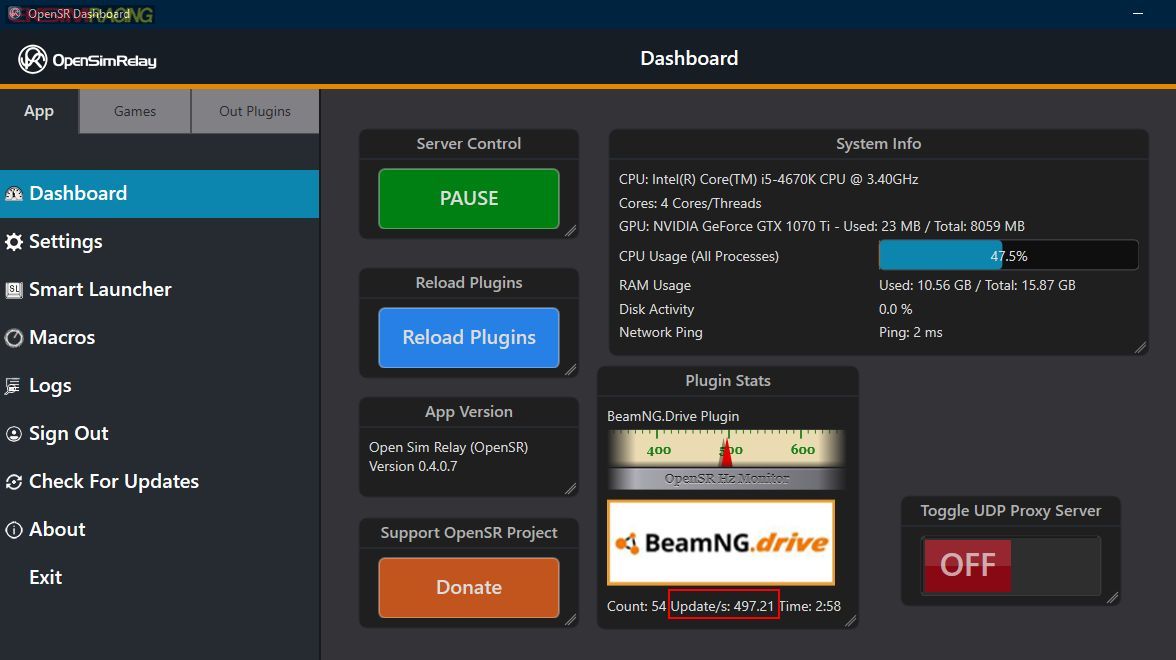
Task: Click the About info icon
Action: pyautogui.click(x=14, y=530)
